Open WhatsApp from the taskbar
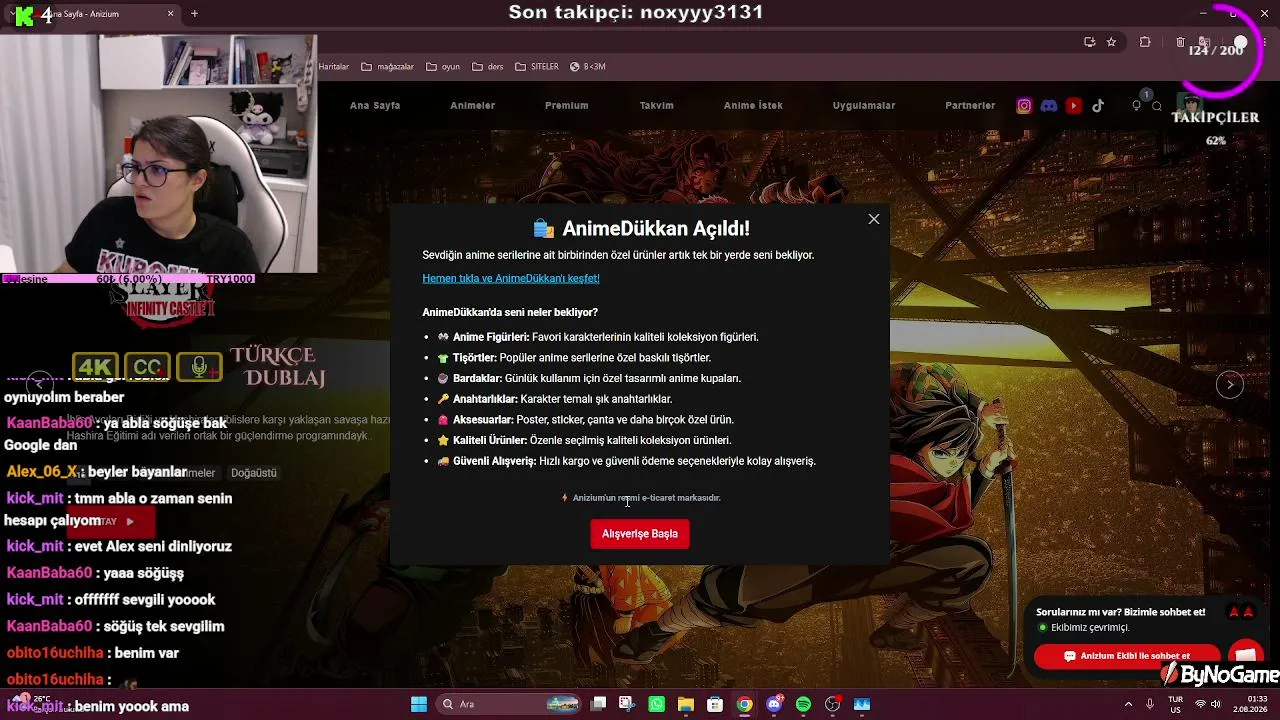The width and height of the screenshot is (1280, 720). (656, 704)
